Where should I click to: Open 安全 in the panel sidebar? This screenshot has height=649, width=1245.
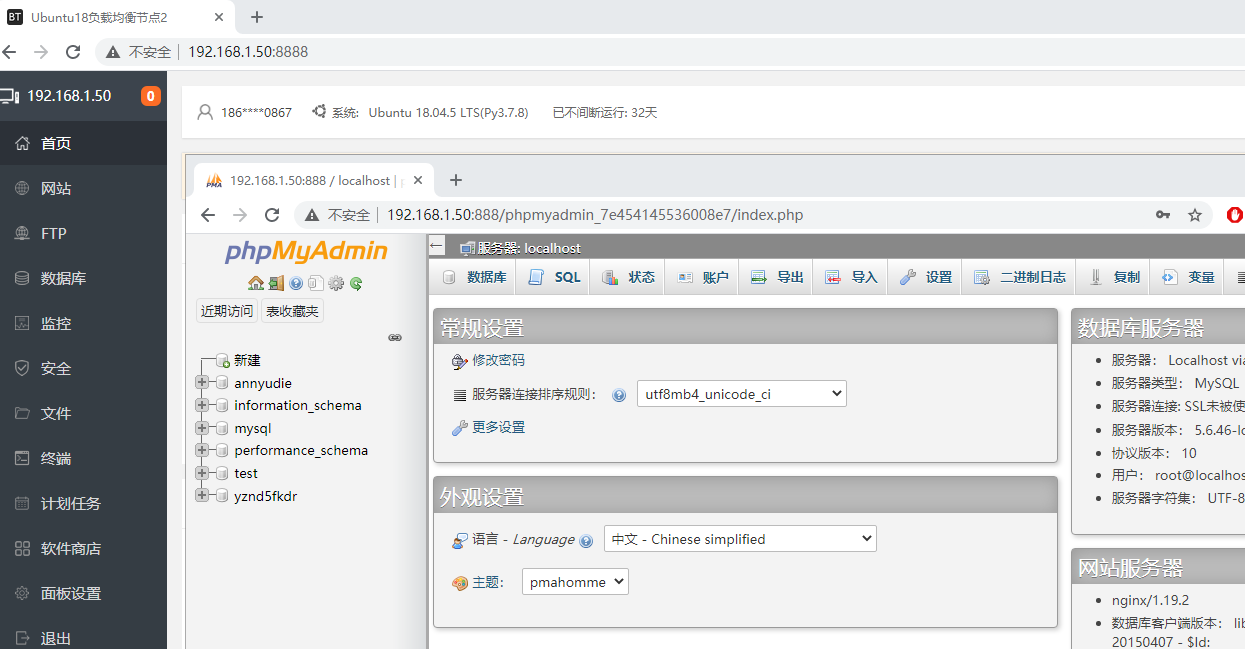(x=83, y=368)
